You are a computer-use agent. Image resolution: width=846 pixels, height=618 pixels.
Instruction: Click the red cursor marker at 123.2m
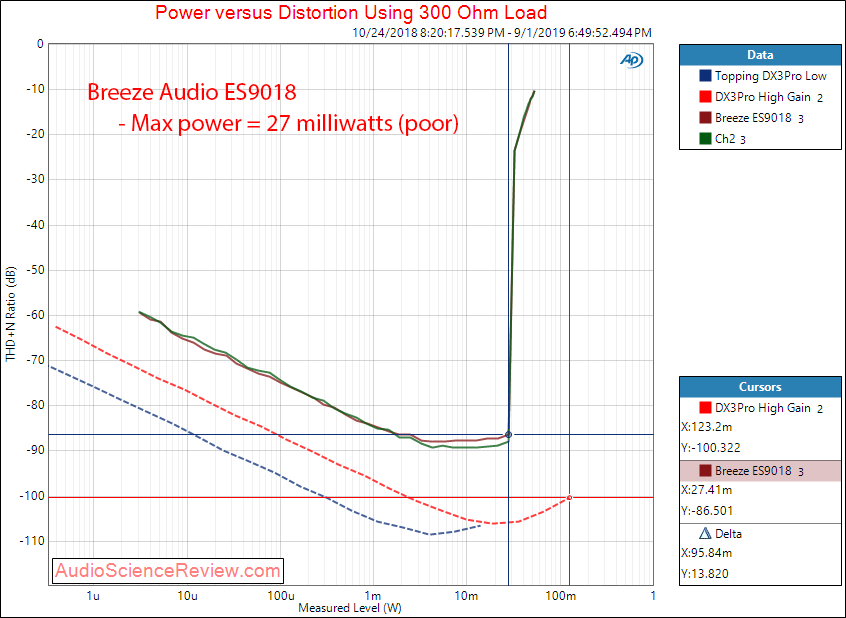point(569,498)
